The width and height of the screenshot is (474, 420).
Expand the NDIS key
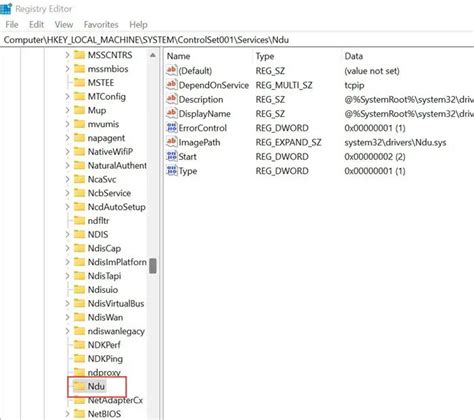click(x=67, y=235)
